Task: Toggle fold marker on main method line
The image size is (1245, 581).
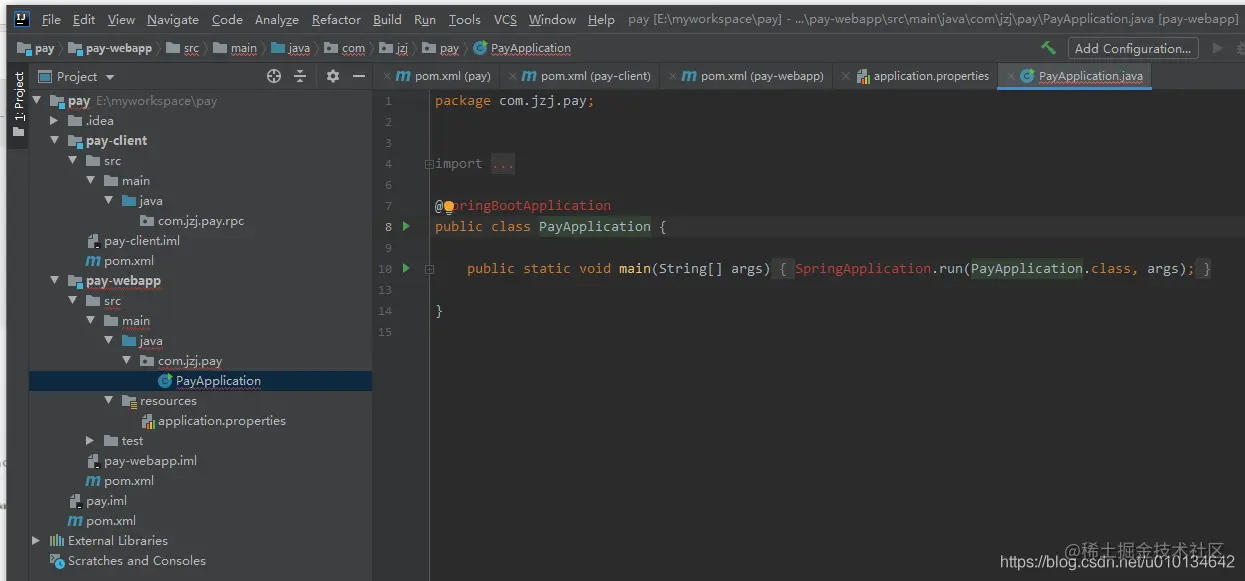Action: click(429, 269)
